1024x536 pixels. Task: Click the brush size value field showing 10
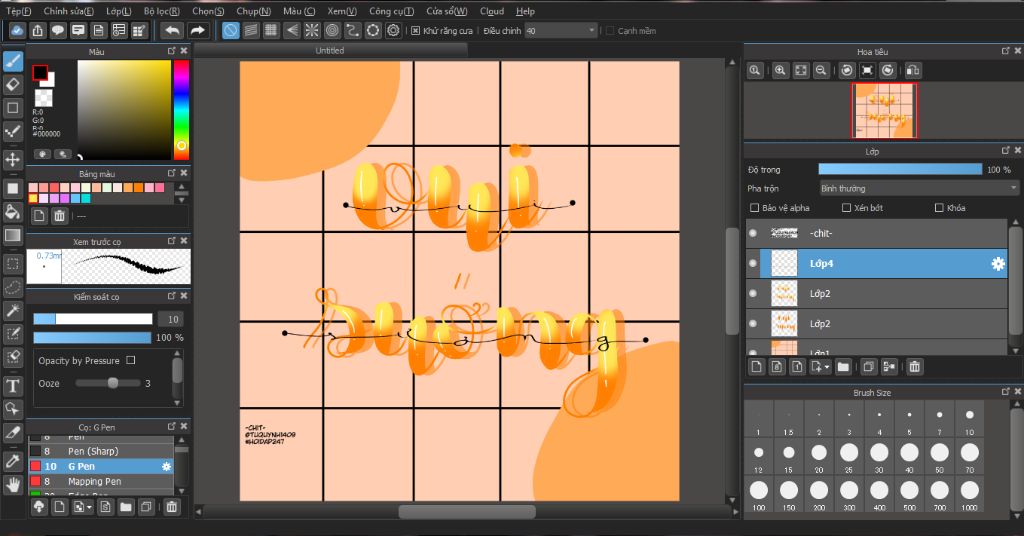tap(172, 319)
